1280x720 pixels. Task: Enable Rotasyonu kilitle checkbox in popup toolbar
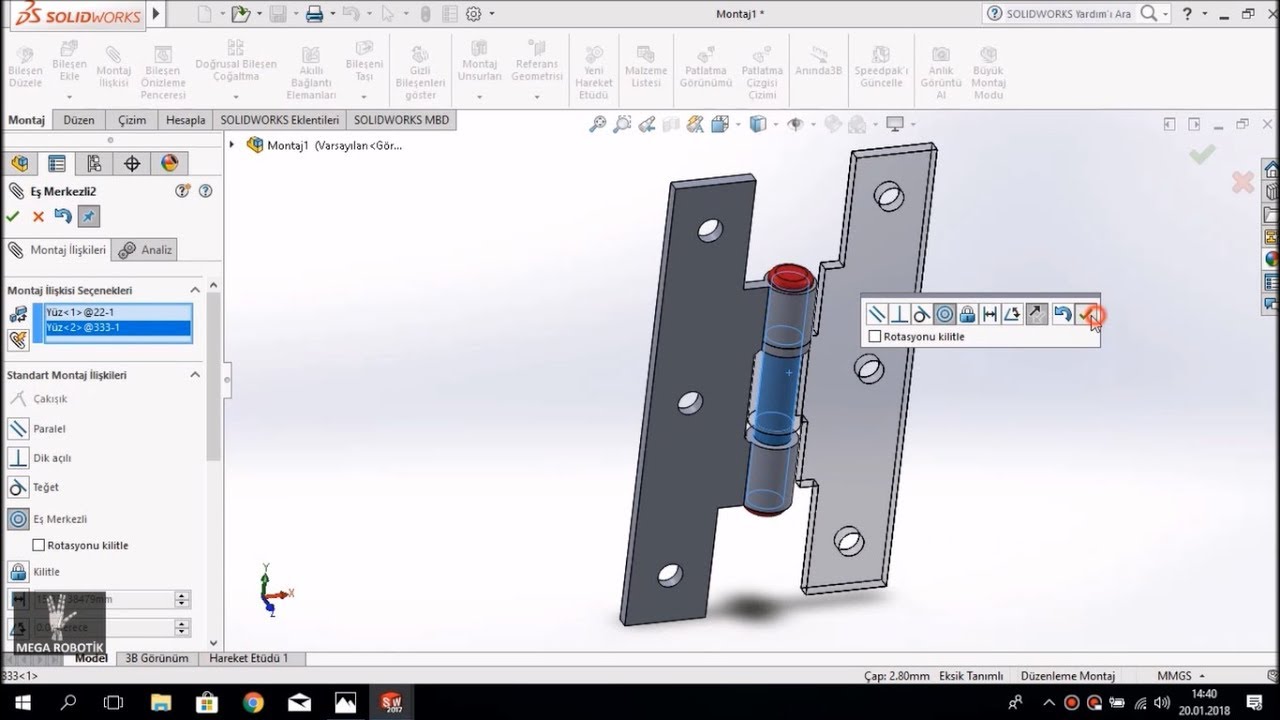click(x=875, y=337)
